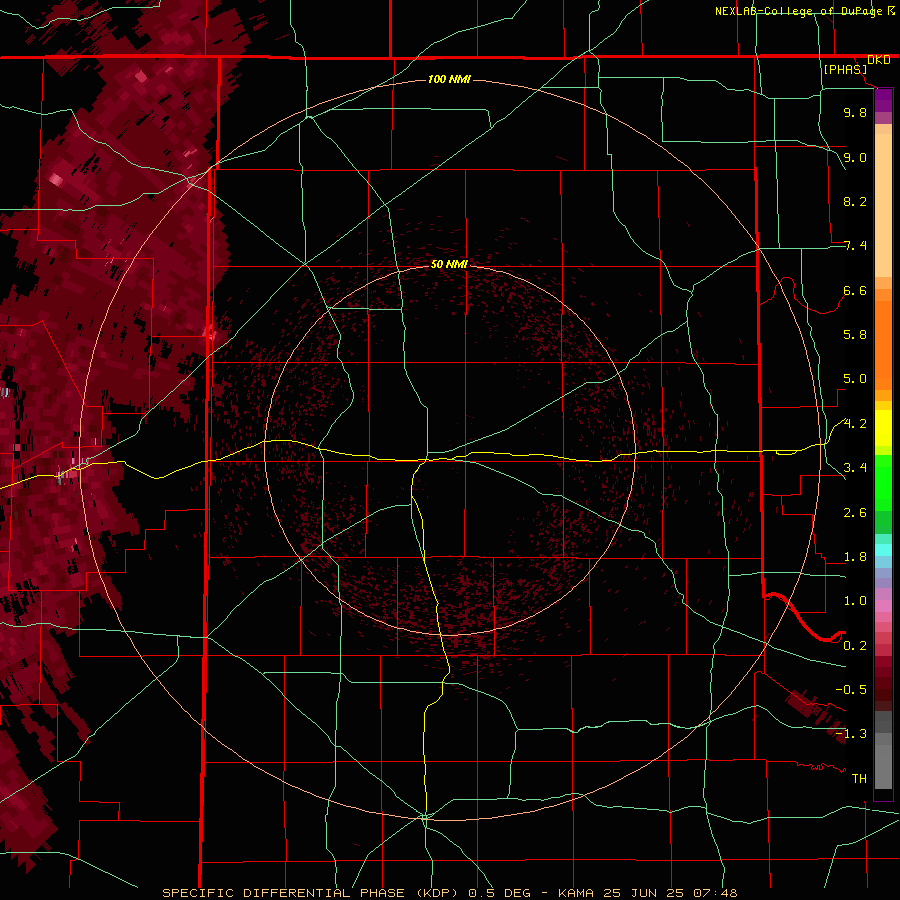Click the "-0.5" scale value
Screen dimensions: 900x900
pos(851,689)
